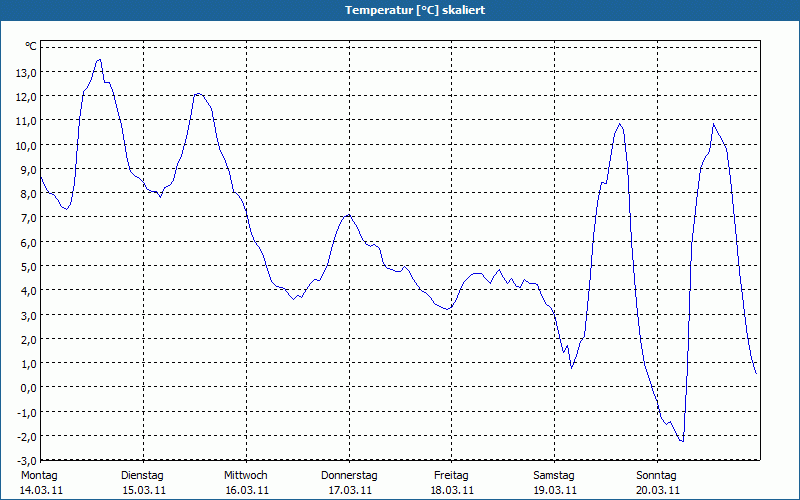
Task: Select the 'Dienstag' day label
Action: point(142,476)
